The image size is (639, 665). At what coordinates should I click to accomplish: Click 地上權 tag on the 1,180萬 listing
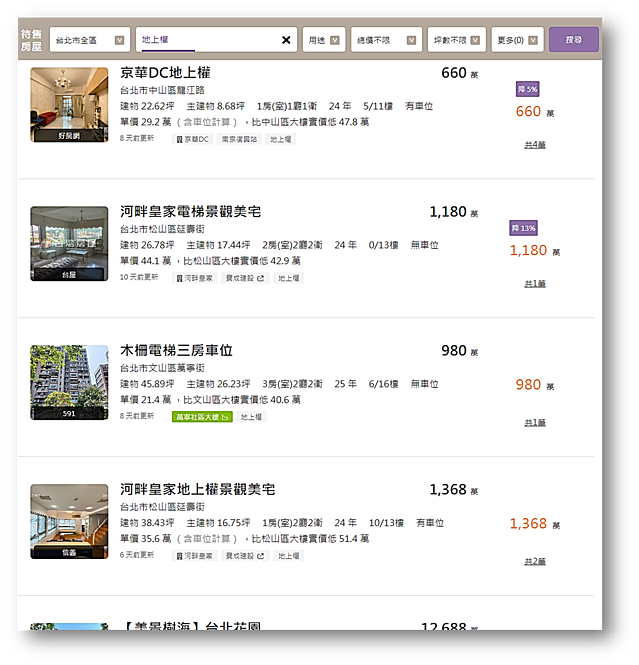click(x=289, y=278)
